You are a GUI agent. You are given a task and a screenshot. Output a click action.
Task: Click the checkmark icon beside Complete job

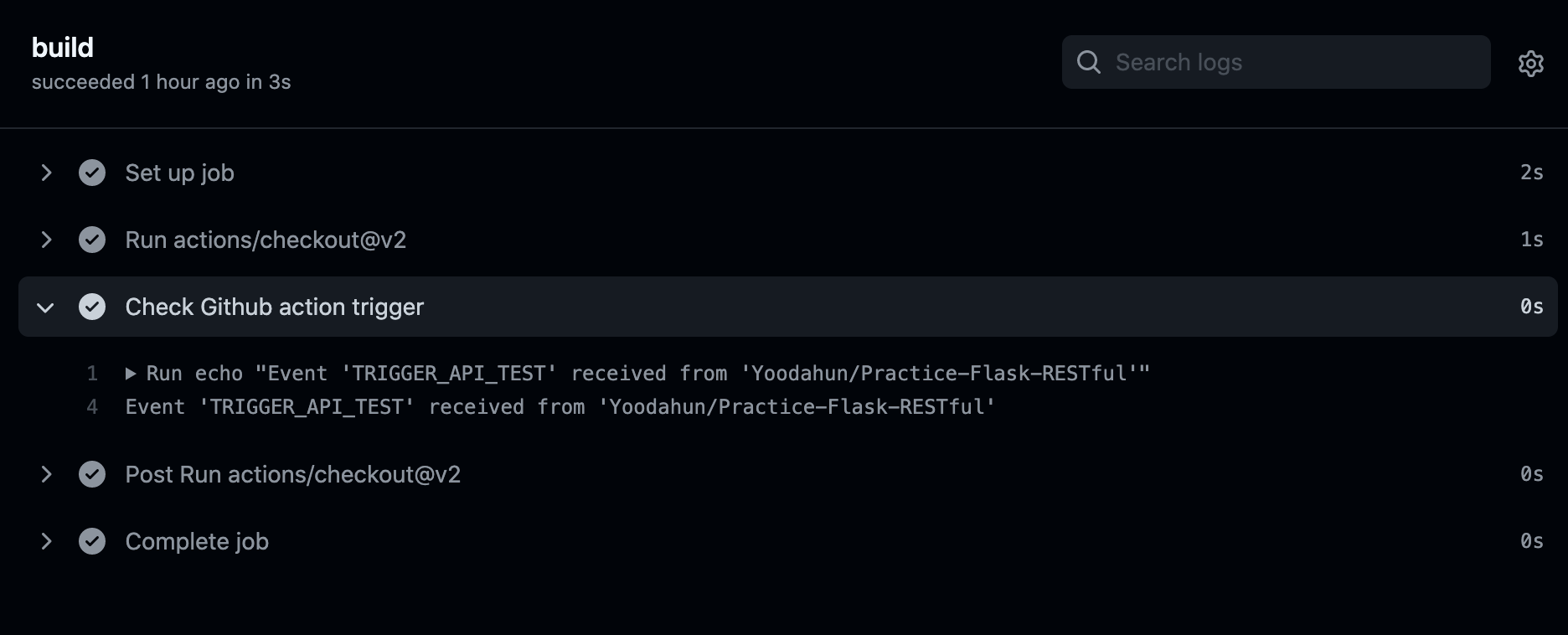click(92, 541)
